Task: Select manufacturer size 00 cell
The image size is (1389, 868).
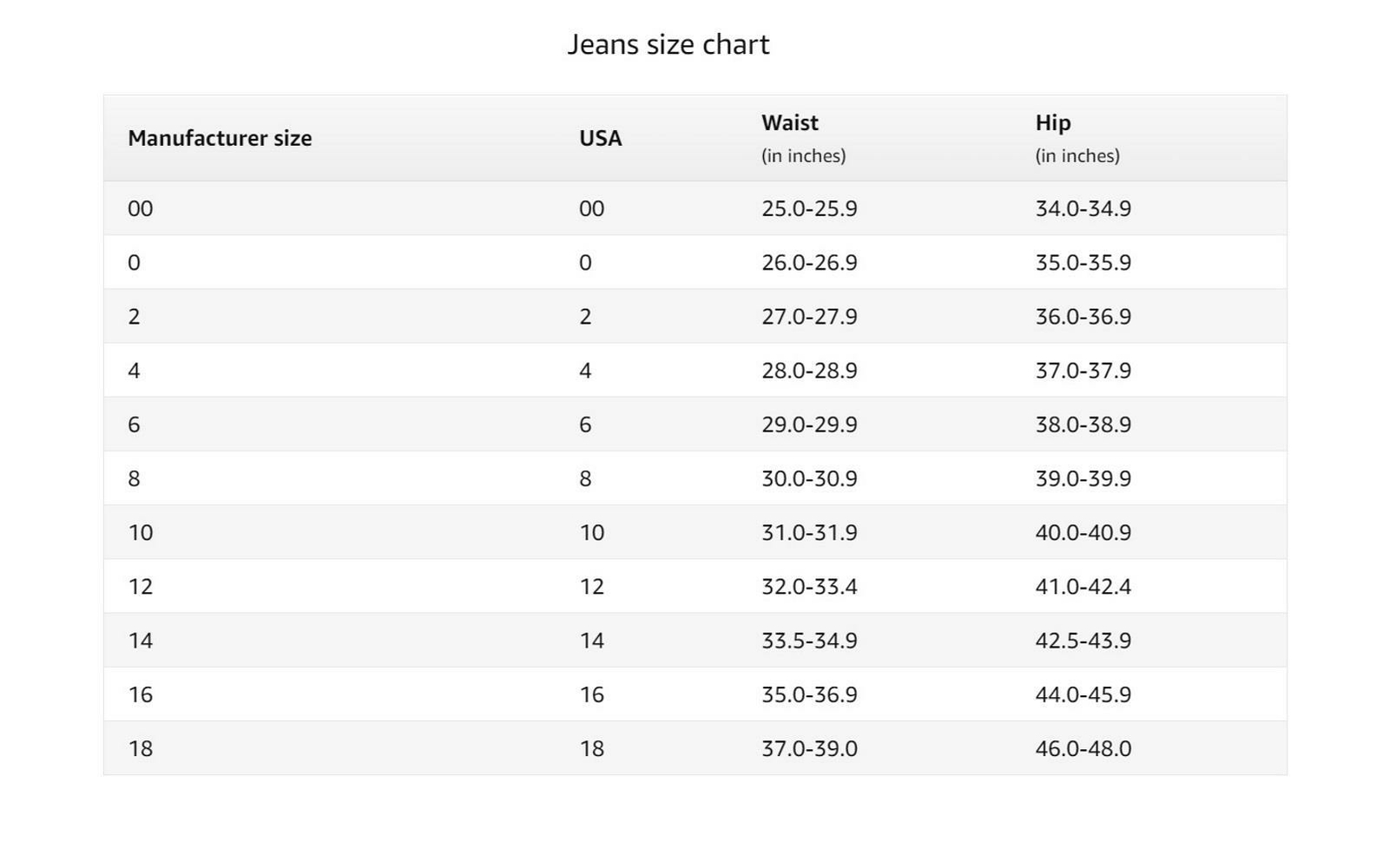Action: 141,208
